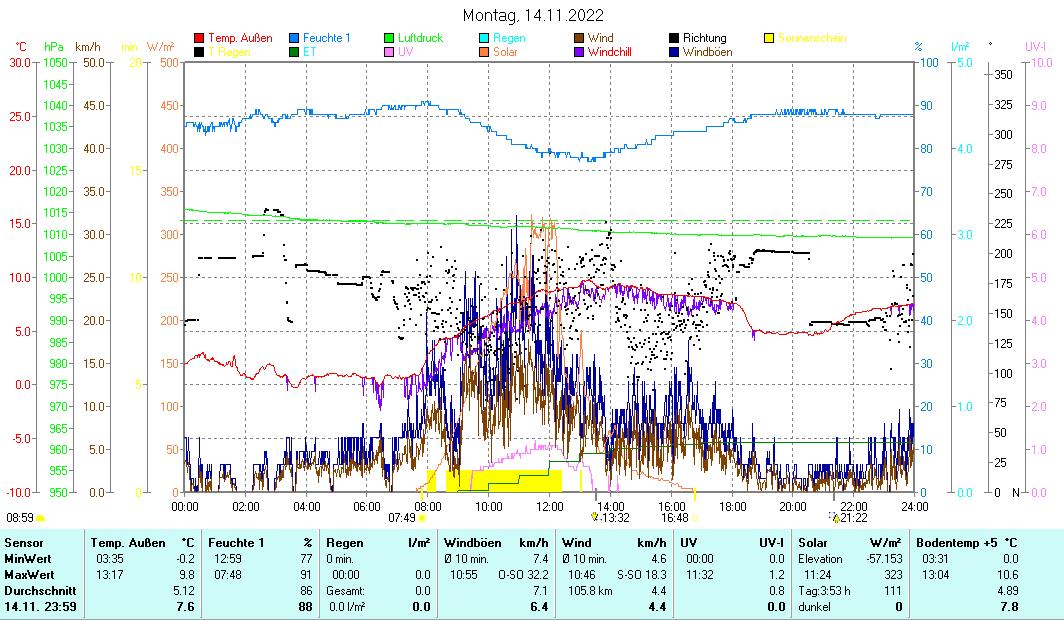Image resolution: width=1064 pixels, height=620 pixels.
Task: Click the 21:22 time marker below chart
Action: tap(853, 517)
